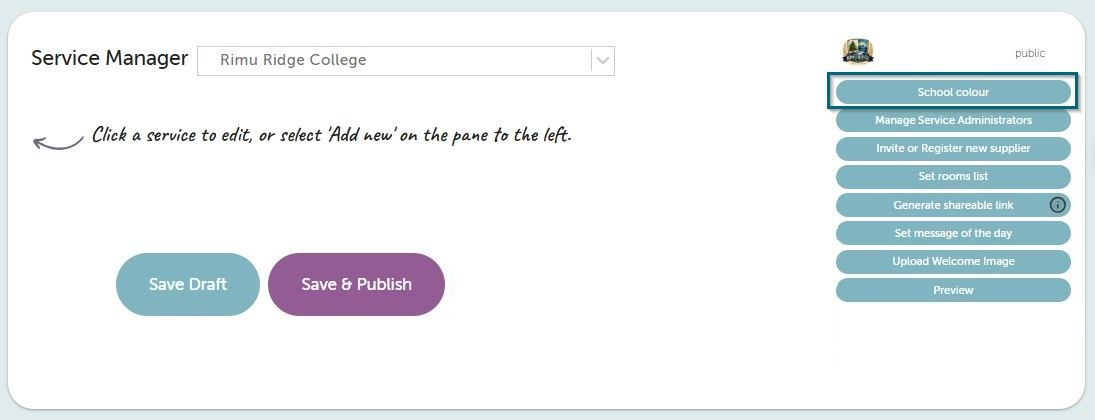Open the School colour picker option
This screenshot has height=420, width=1095.
[x=953, y=92]
